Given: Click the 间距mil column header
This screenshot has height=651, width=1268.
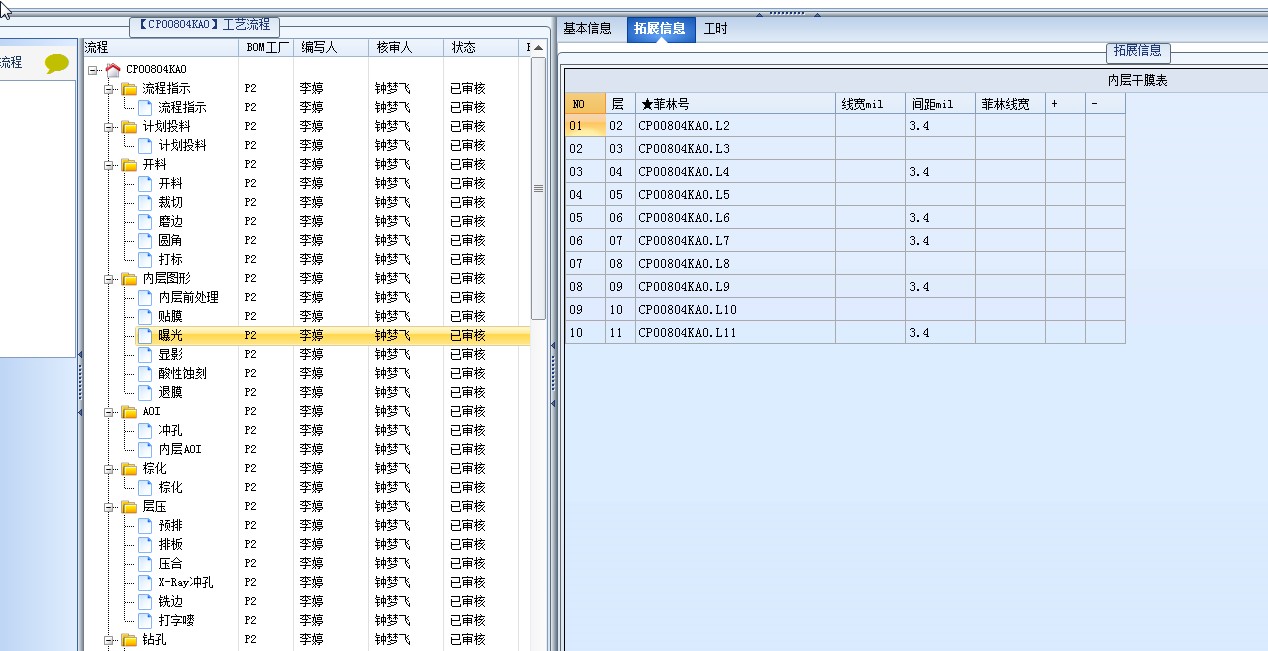Looking at the screenshot, I should [x=940, y=104].
